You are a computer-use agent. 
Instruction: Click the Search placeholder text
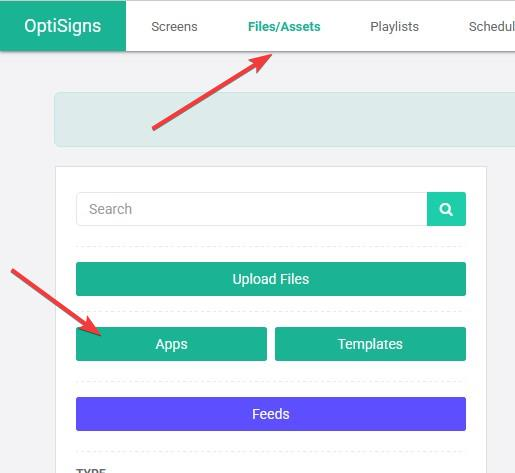pyautogui.click(x=110, y=209)
